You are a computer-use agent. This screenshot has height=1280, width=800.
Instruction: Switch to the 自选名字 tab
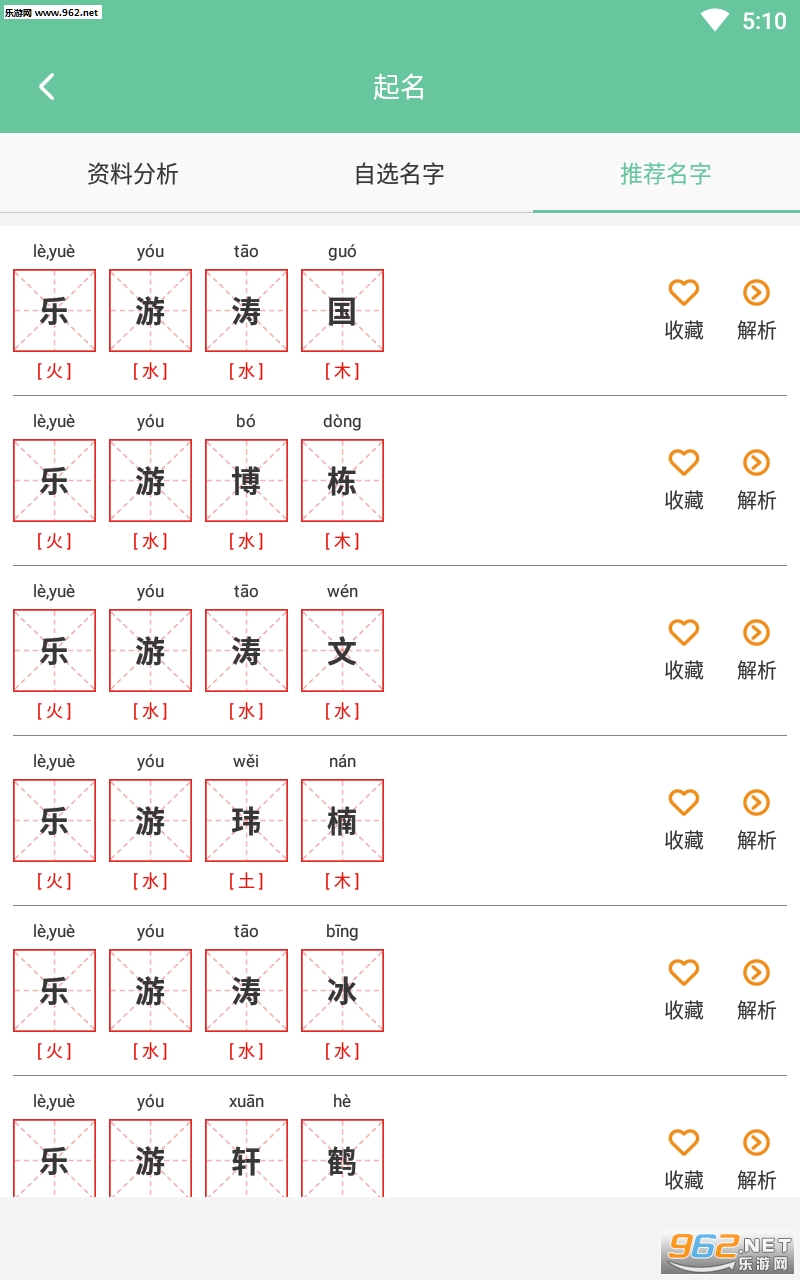click(x=399, y=174)
